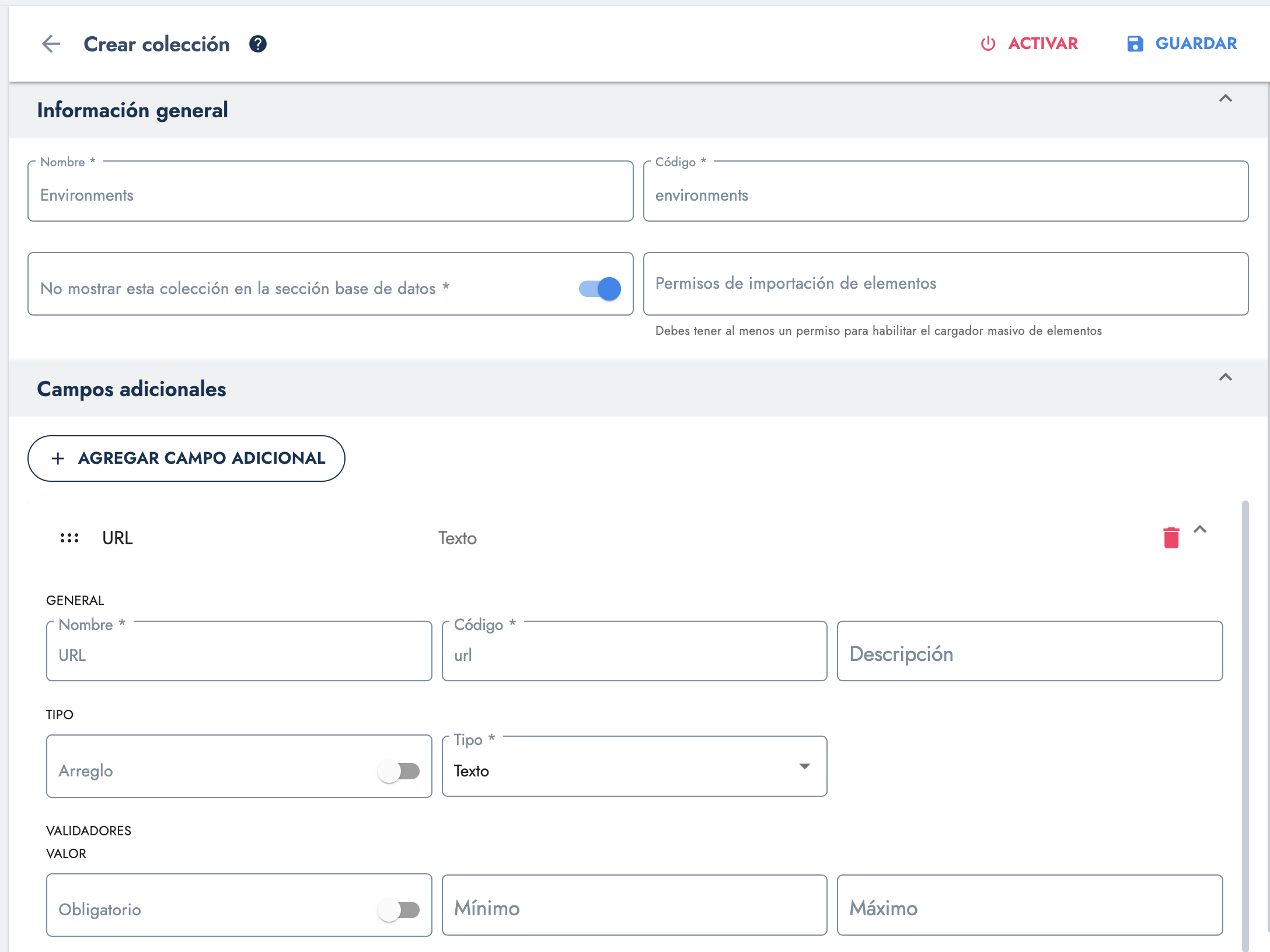Click the plus icon in Agregar campo
This screenshot has width=1270, height=952.
click(x=58, y=459)
